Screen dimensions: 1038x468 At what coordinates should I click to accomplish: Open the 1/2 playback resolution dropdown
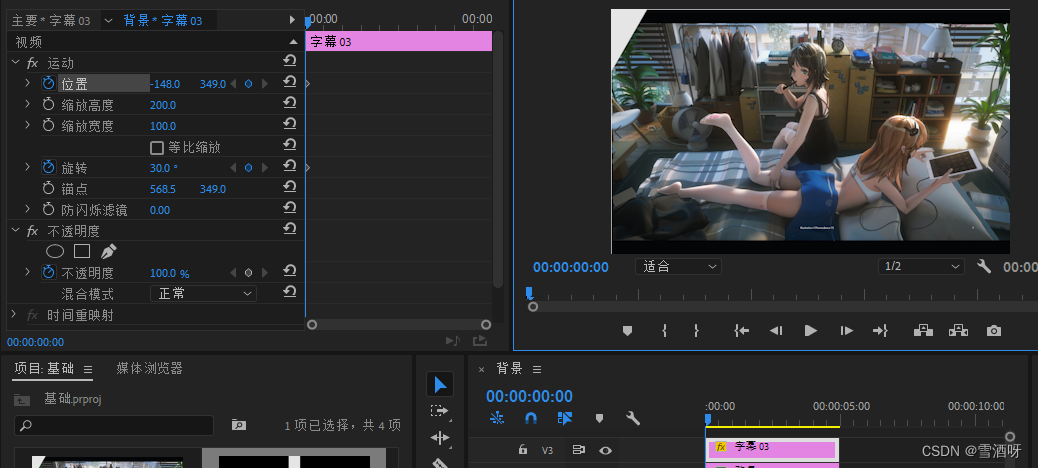click(x=921, y=267)
